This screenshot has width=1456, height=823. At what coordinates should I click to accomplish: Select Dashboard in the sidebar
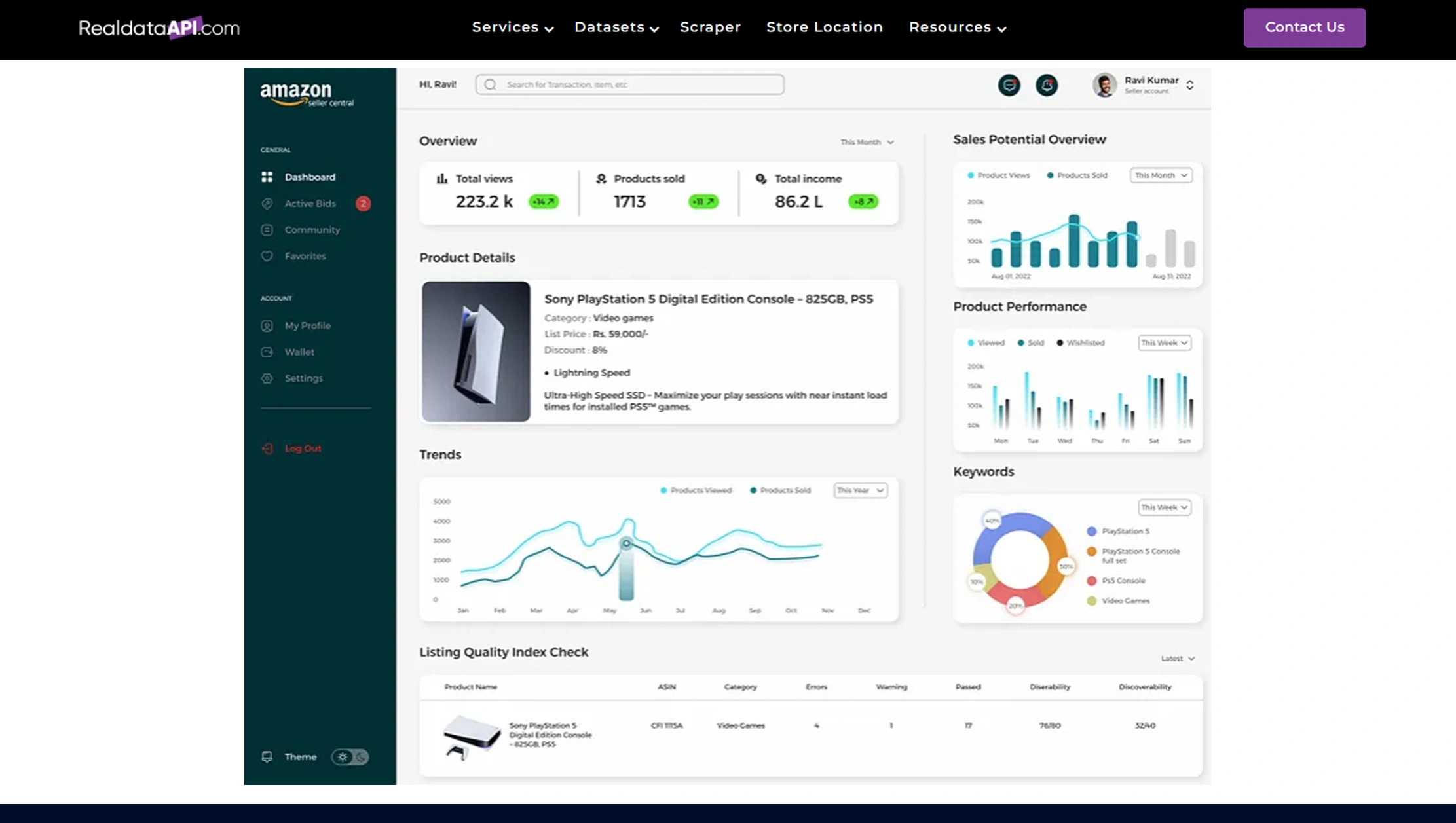310,177
